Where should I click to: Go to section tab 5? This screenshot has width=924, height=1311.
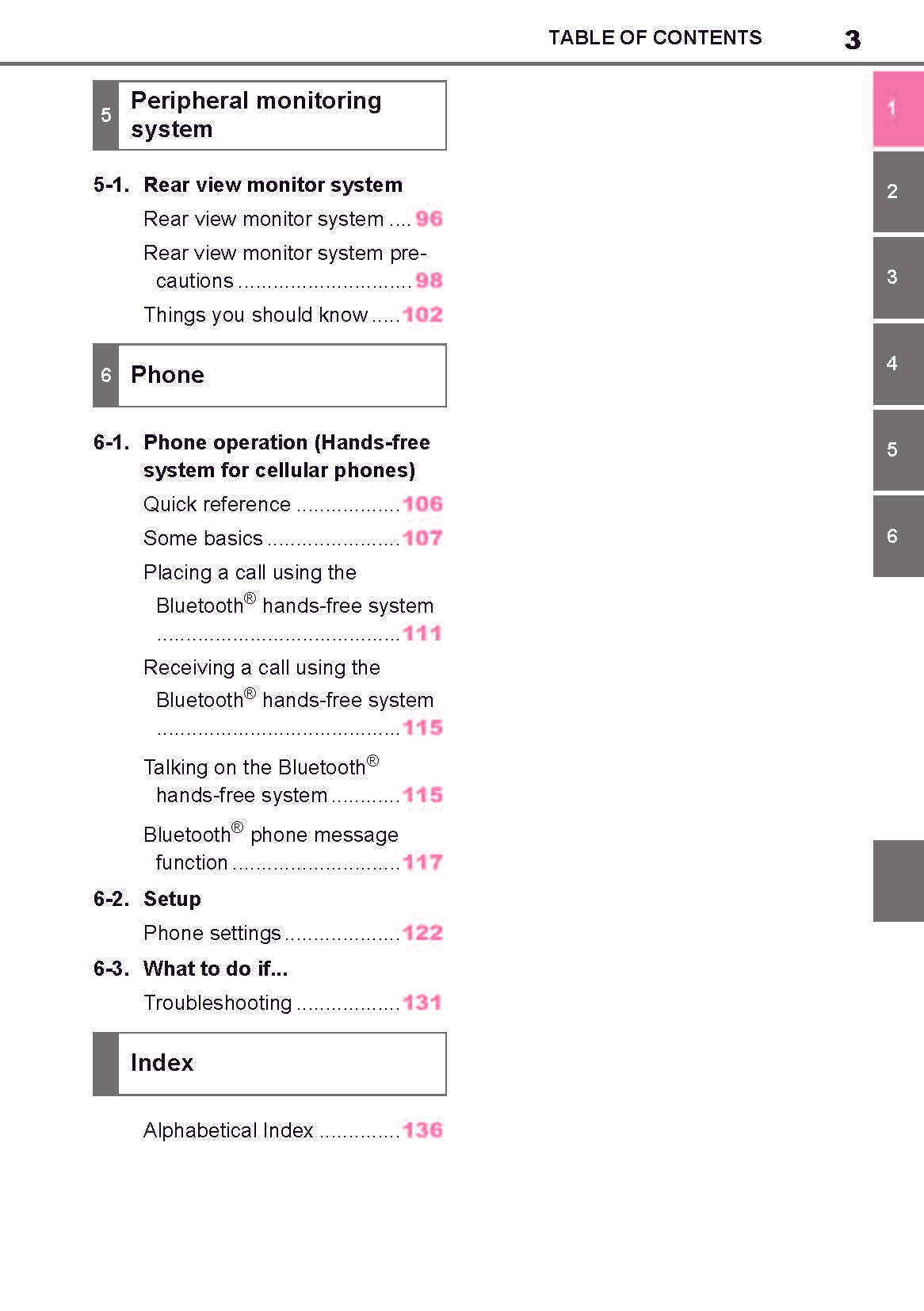pos(898,450)
